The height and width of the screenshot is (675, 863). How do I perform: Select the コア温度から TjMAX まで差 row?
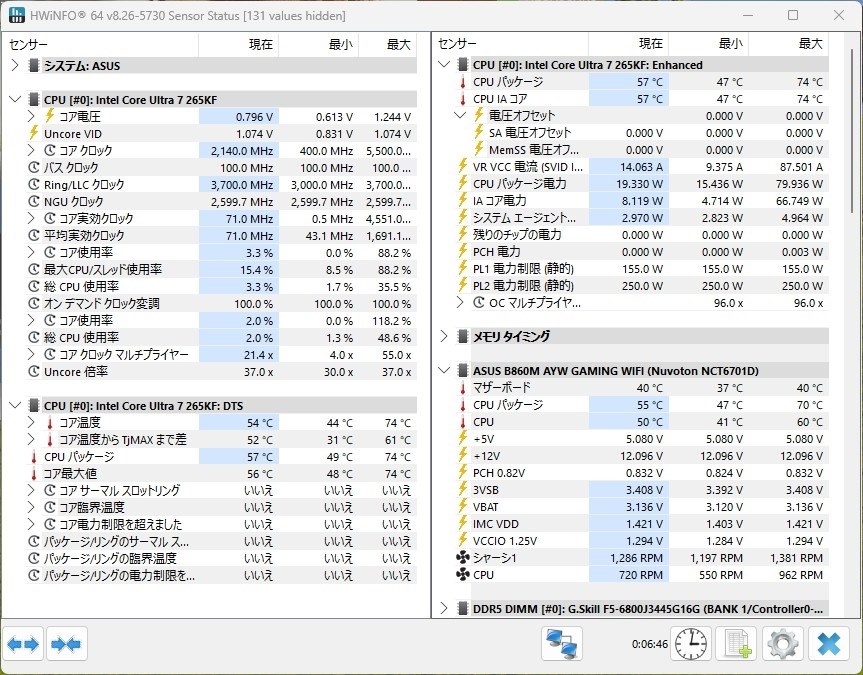(x=221, y=440)
